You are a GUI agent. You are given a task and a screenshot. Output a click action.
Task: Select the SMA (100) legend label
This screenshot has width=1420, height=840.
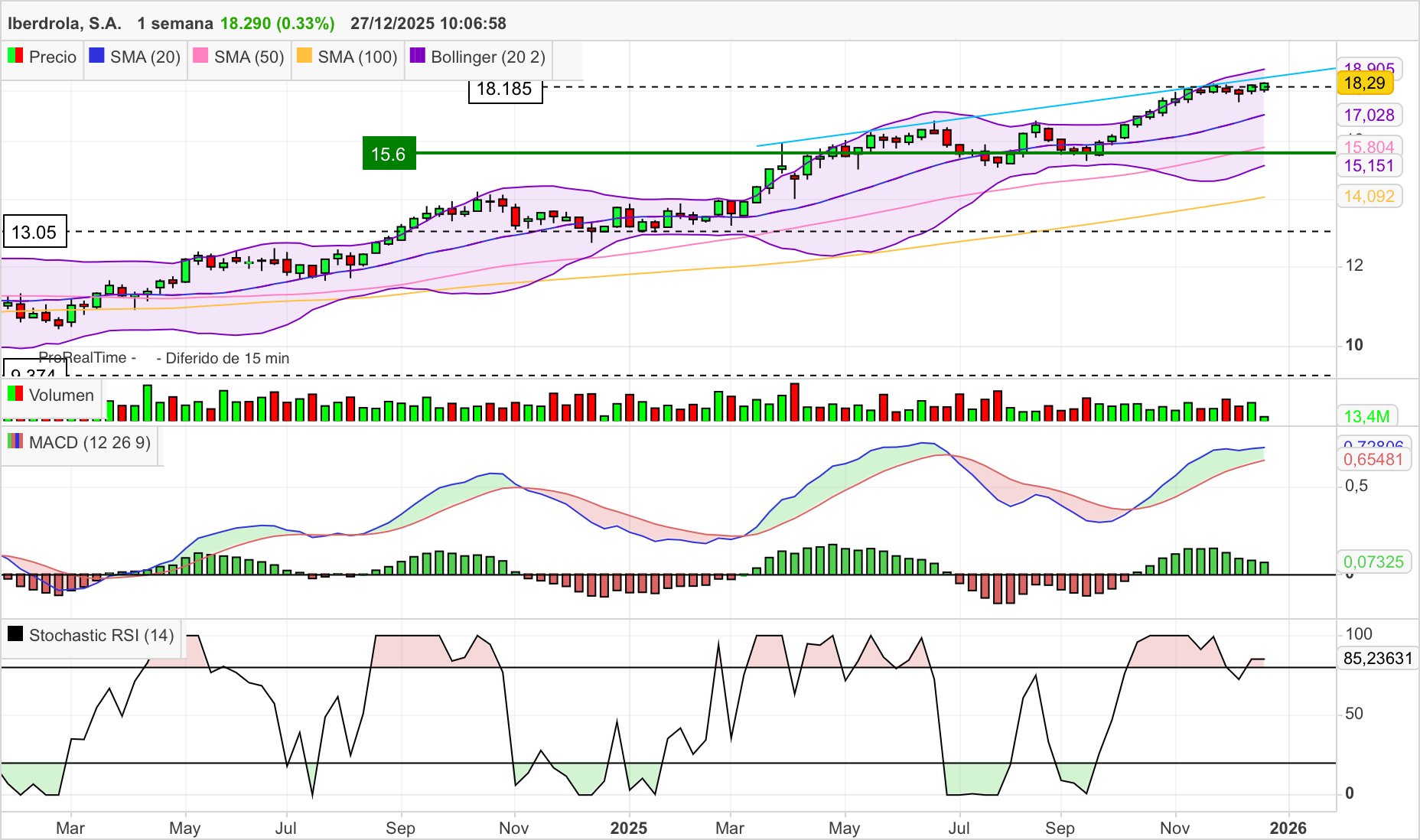pos(357,57)
